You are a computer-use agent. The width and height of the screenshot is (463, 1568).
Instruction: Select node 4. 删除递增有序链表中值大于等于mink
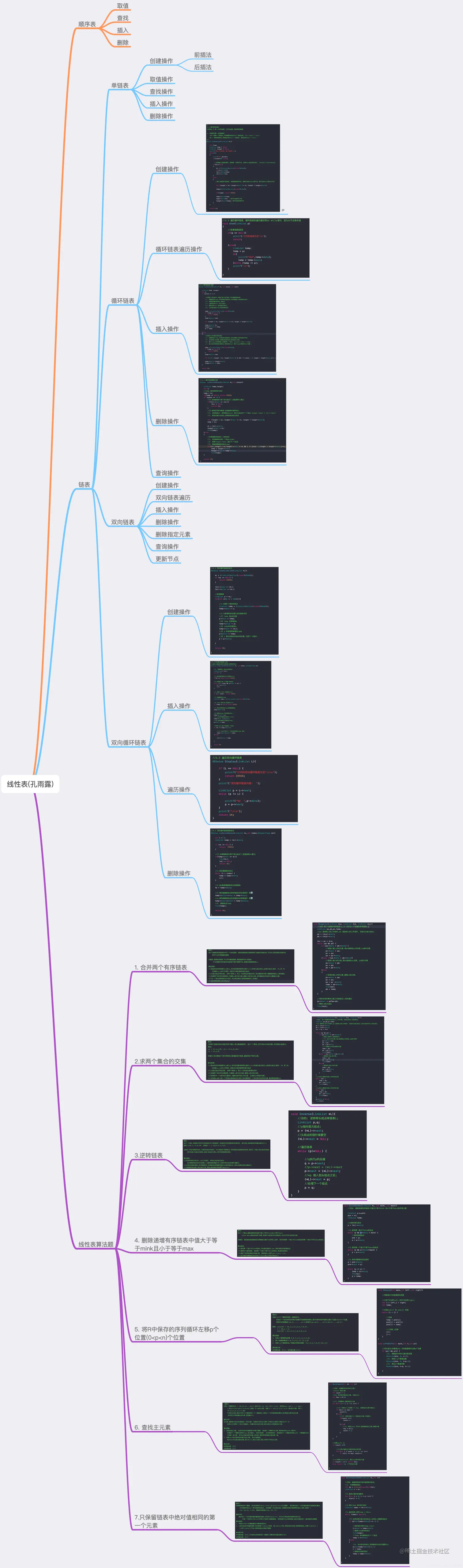(176, 1244)
